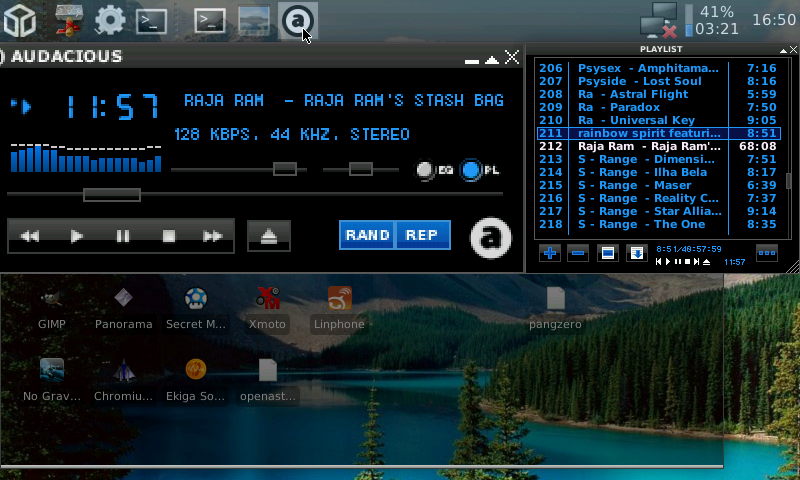Toggle the PL playlist window button
The width and height of the screenshot is (800, 480).
point(480,170)
